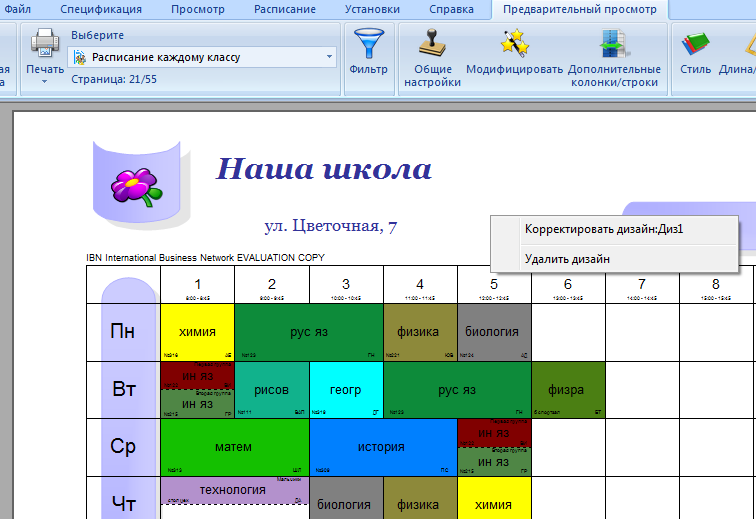
Task: Choose 'Корректировать дизайн:Диз1' from context menu
Action: tap(604, 229)
